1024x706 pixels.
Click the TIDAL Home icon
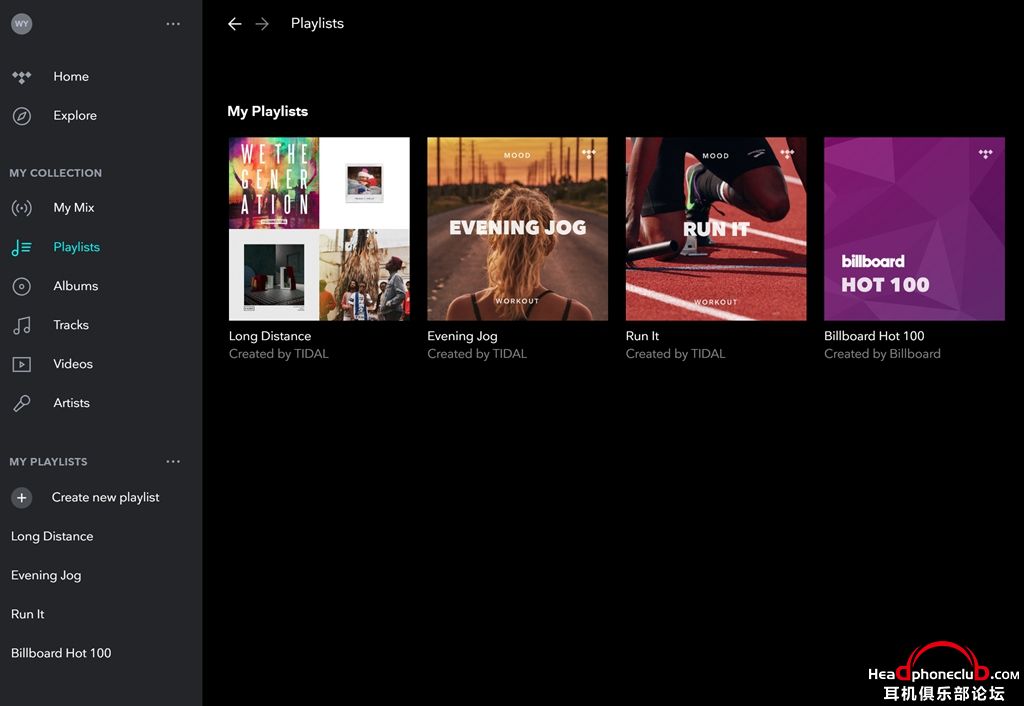point(22,77)
